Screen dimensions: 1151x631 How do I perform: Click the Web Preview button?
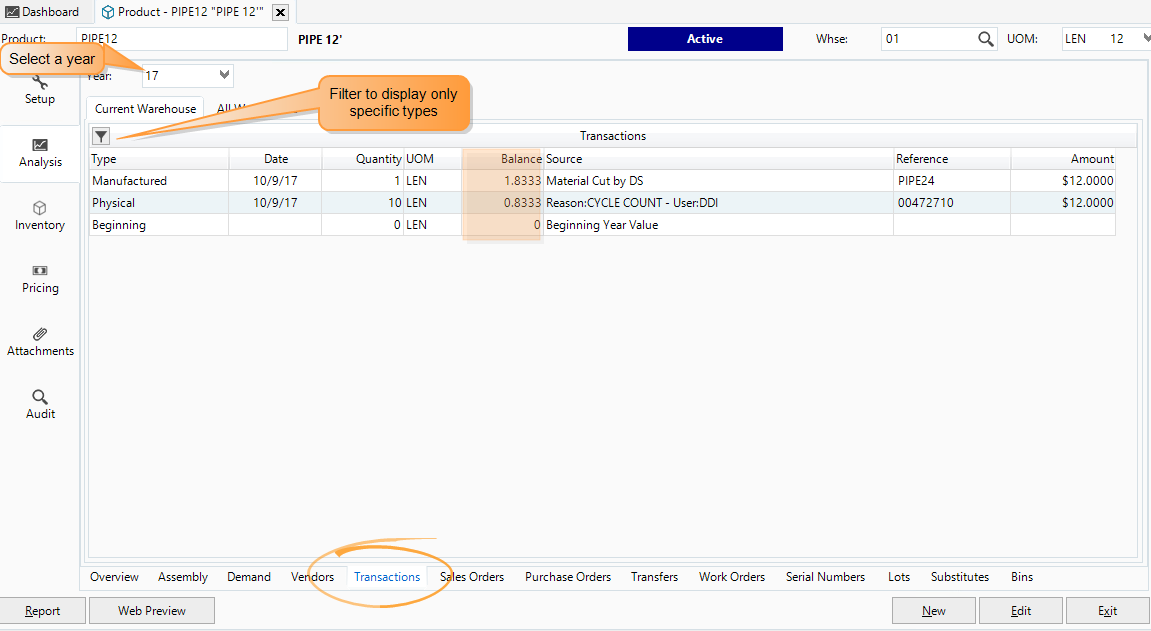click(x=151, y=610)
